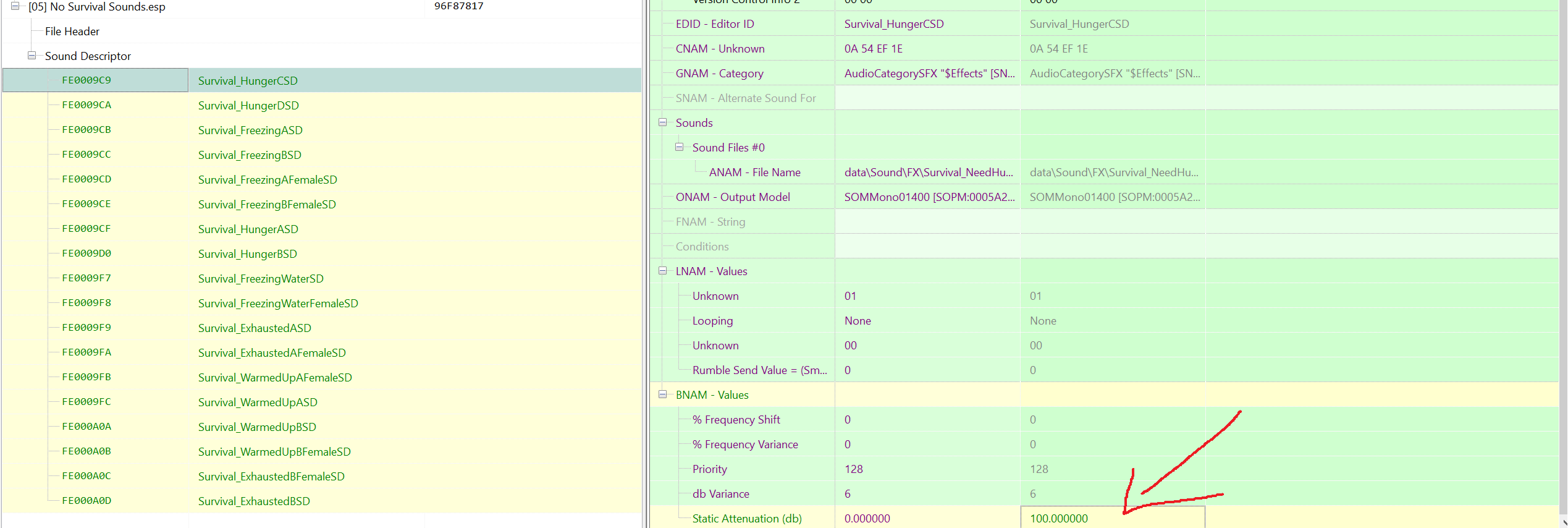This screenshot has height=528, width=1568.
Task: Click the ANAM - File Name path value
Action: tap(928, 172)
